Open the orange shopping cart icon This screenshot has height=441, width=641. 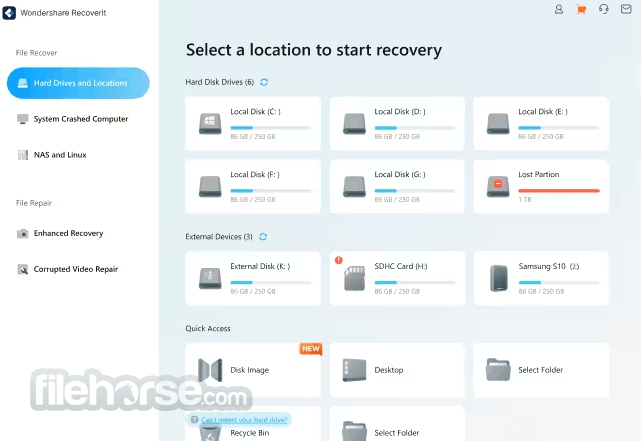click(x=581, y=9)
